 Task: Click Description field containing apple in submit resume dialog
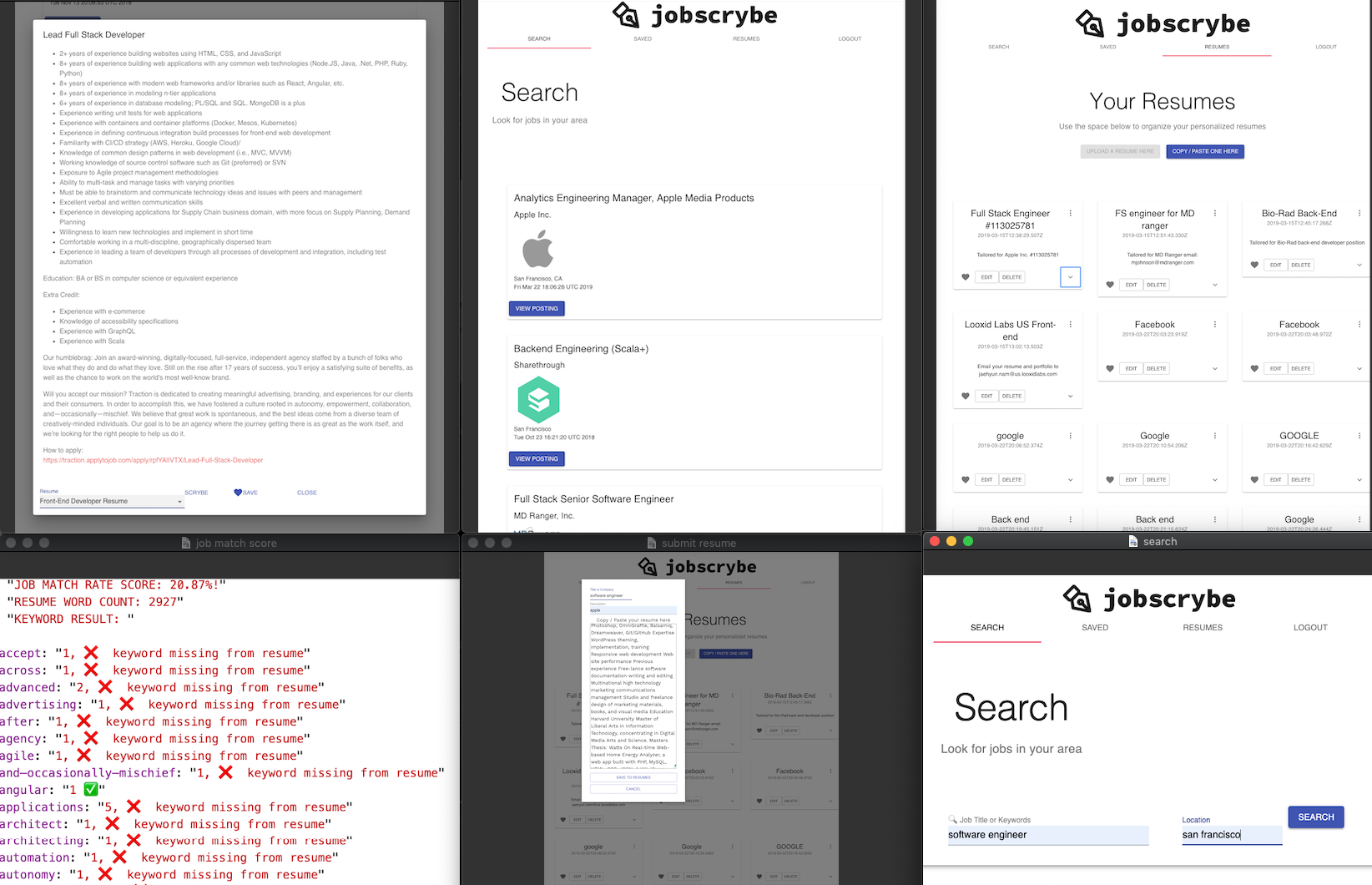click(x=633, y=610)
